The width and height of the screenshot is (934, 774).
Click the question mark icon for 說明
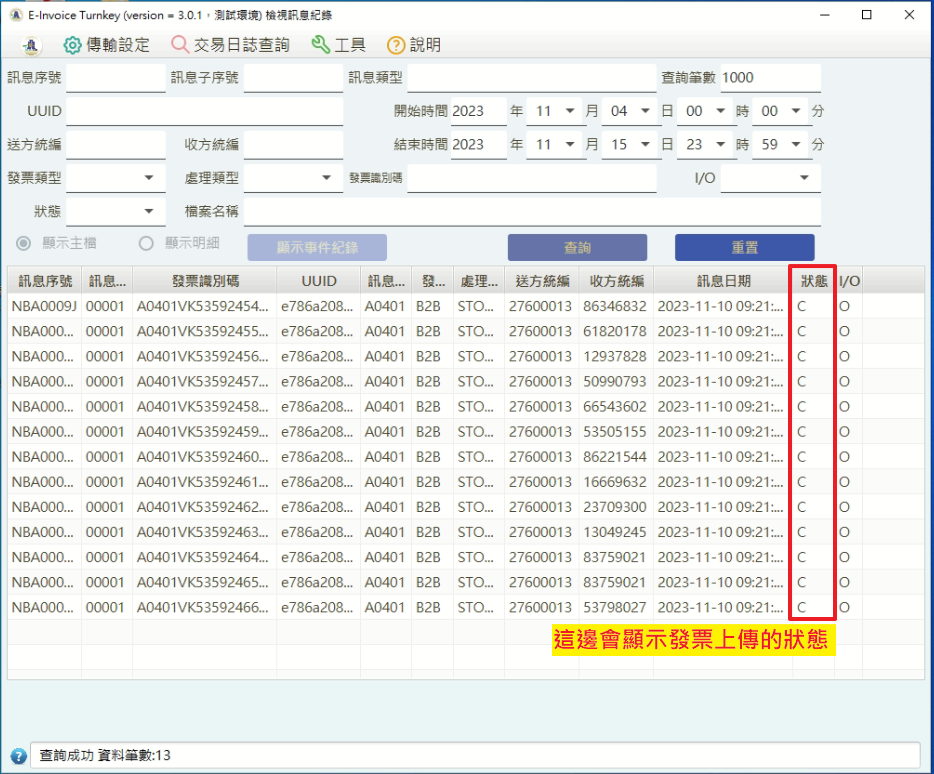coord(396,45)
